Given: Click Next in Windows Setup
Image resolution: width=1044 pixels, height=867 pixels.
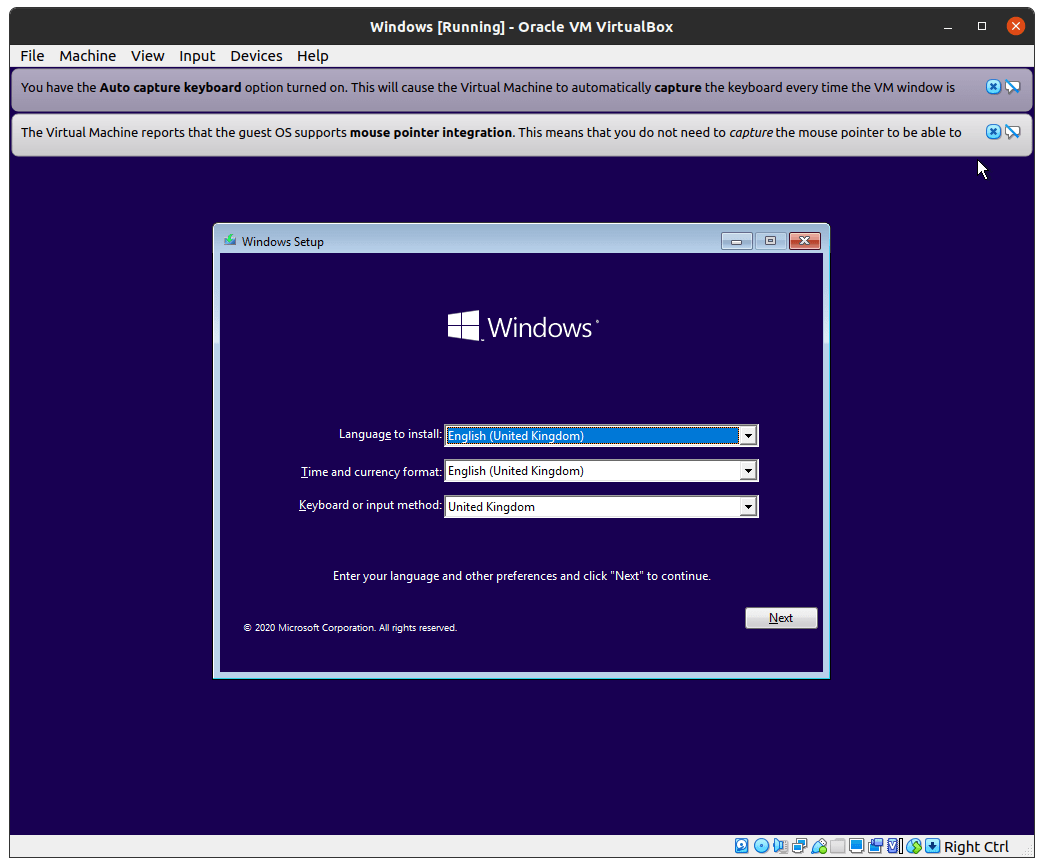Looking at the screenshot, I should pyautogui.click(x=781, y=618).
